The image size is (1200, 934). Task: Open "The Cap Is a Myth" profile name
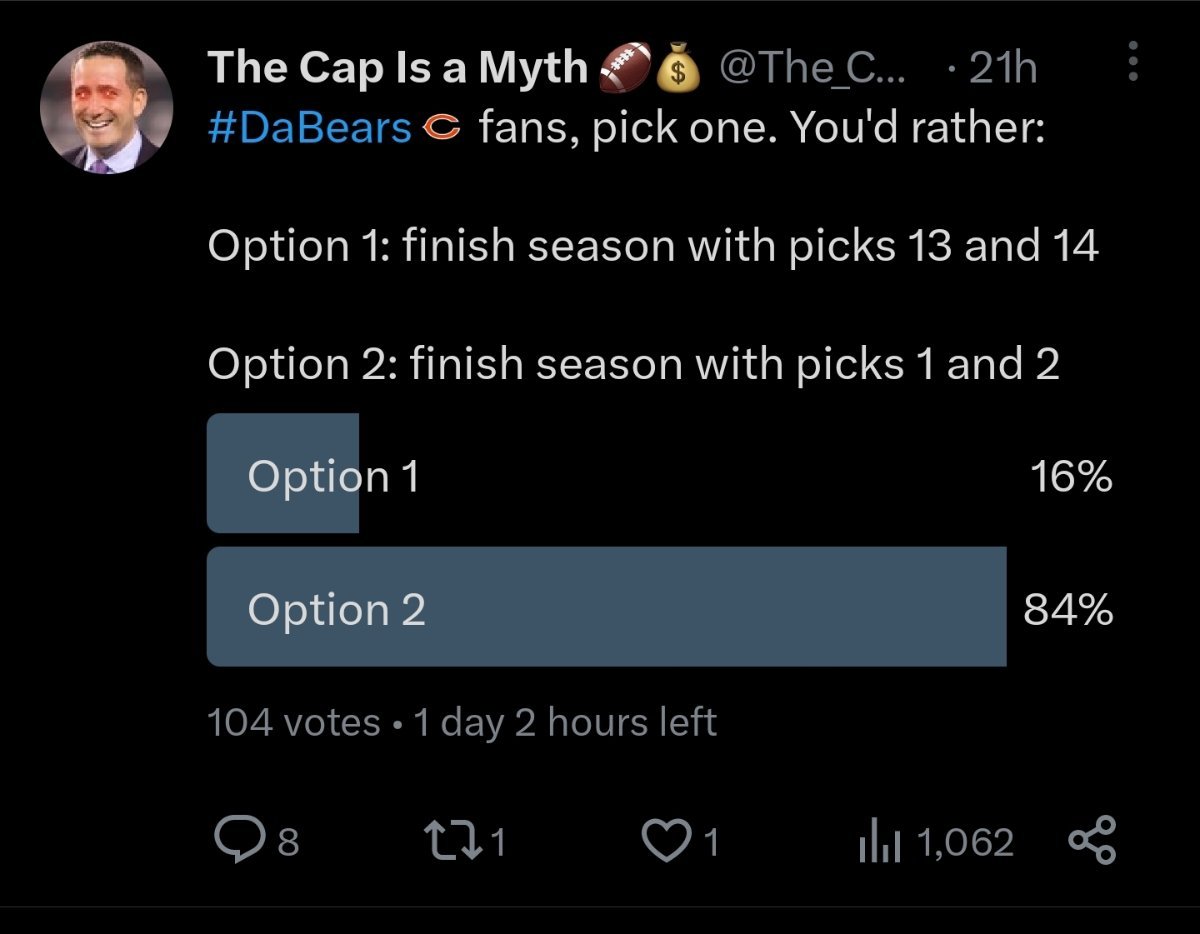[x=397, y=68]
